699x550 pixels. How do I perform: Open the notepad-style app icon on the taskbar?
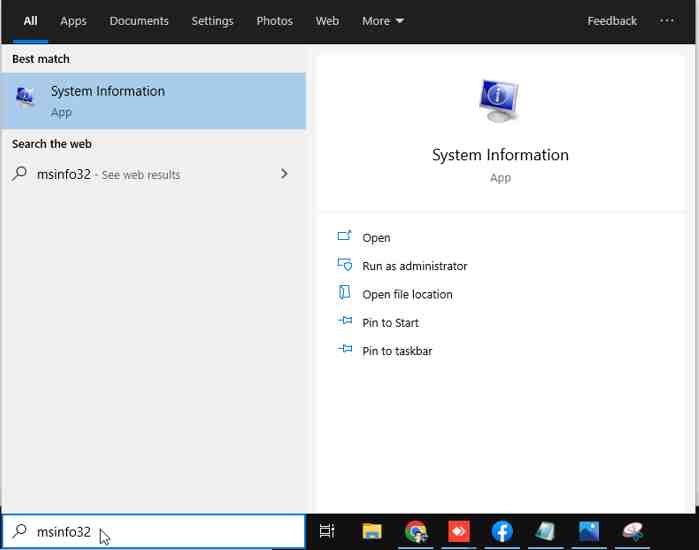545,531
